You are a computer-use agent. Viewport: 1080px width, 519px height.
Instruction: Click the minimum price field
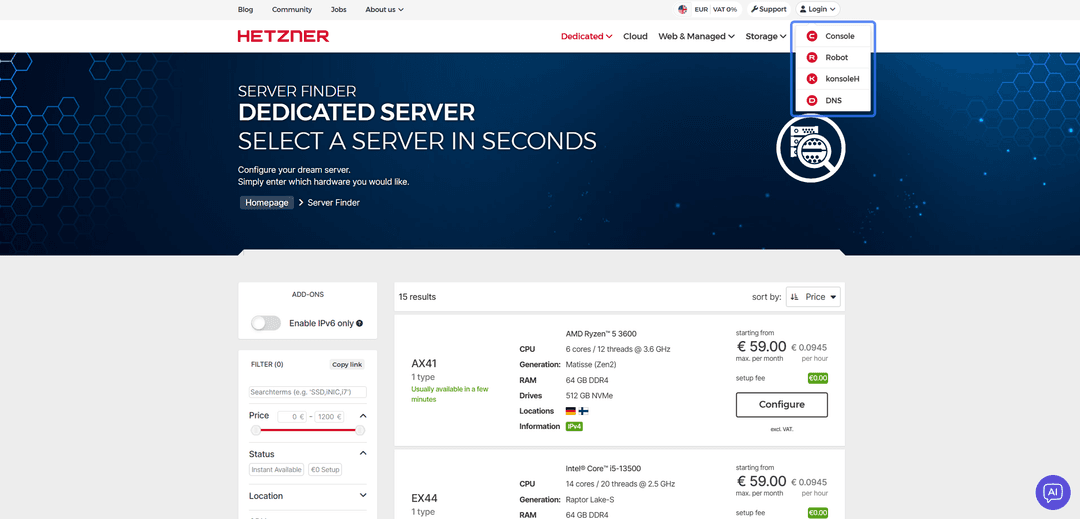click(292, 416)
